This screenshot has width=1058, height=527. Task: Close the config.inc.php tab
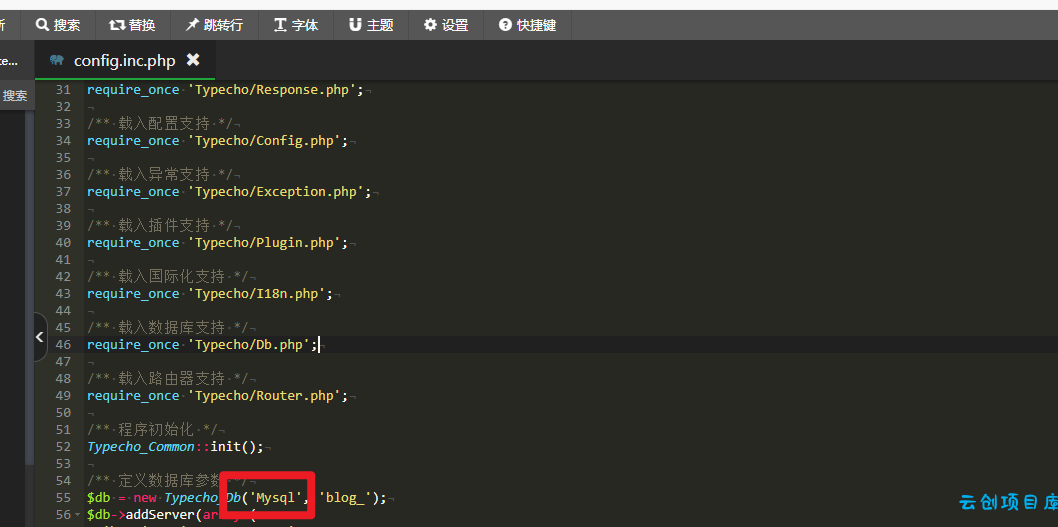[x=193, y=60]
